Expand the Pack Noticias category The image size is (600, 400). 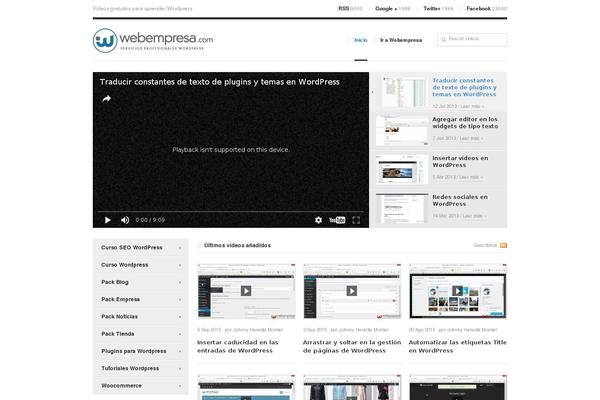point(141,317)
